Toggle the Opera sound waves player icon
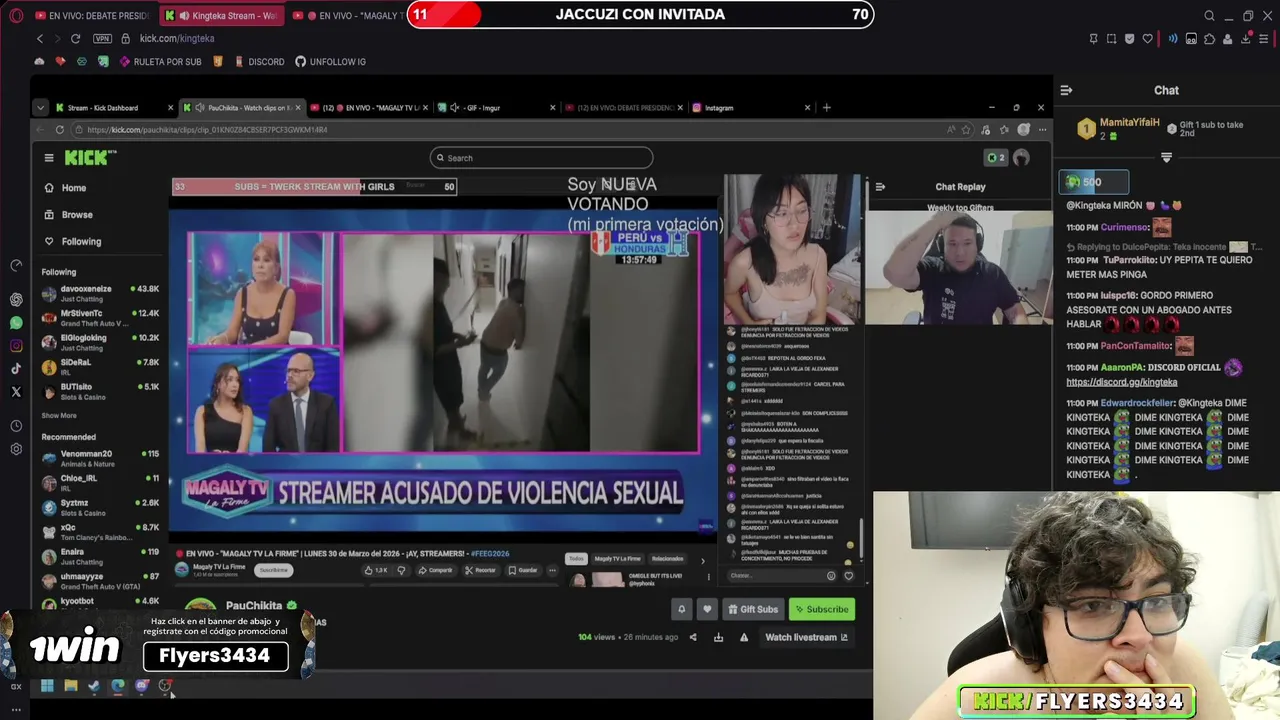Image resolution: width=1280 pixels, height=720 pixels. pos(1173,39)
